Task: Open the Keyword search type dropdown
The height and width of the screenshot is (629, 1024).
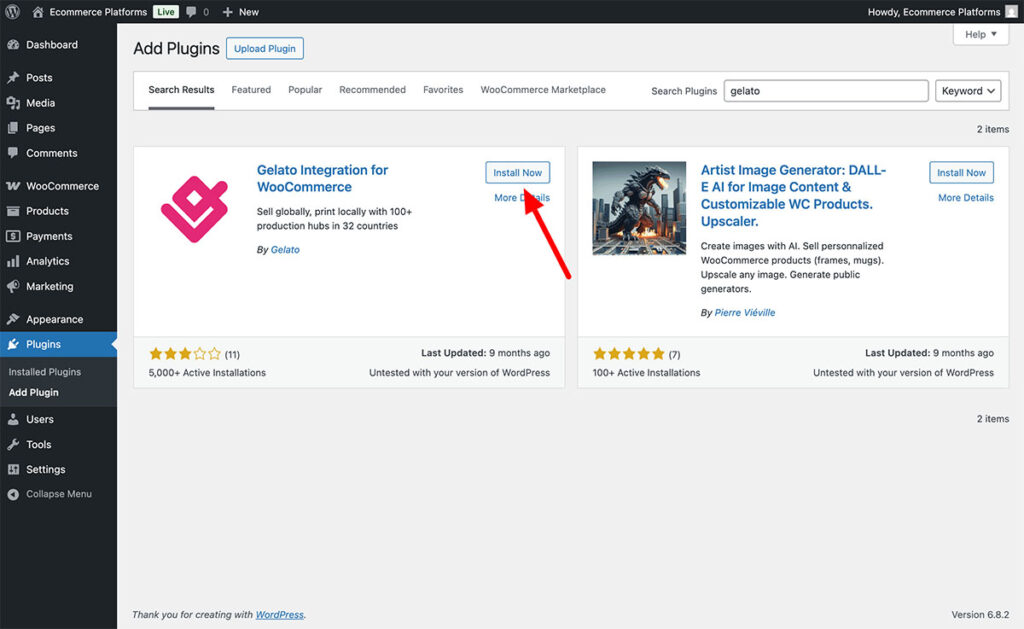Action: [x=968, y=91]
